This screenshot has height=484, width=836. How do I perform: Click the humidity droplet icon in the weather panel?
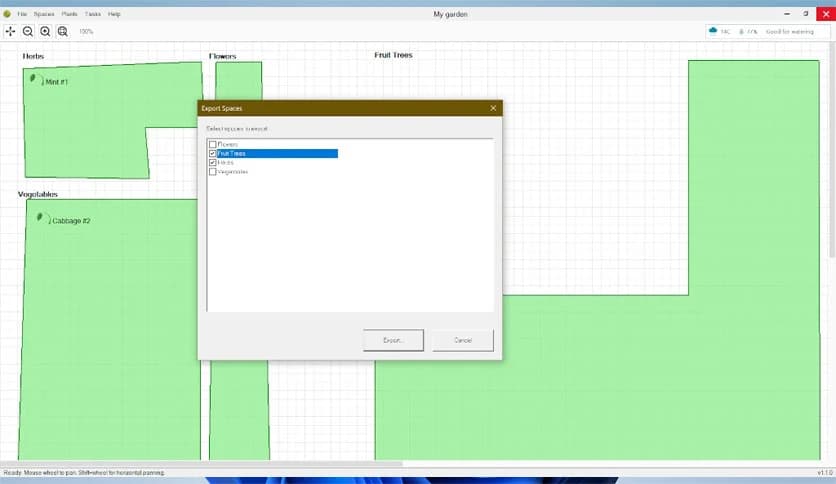(741, 31)
